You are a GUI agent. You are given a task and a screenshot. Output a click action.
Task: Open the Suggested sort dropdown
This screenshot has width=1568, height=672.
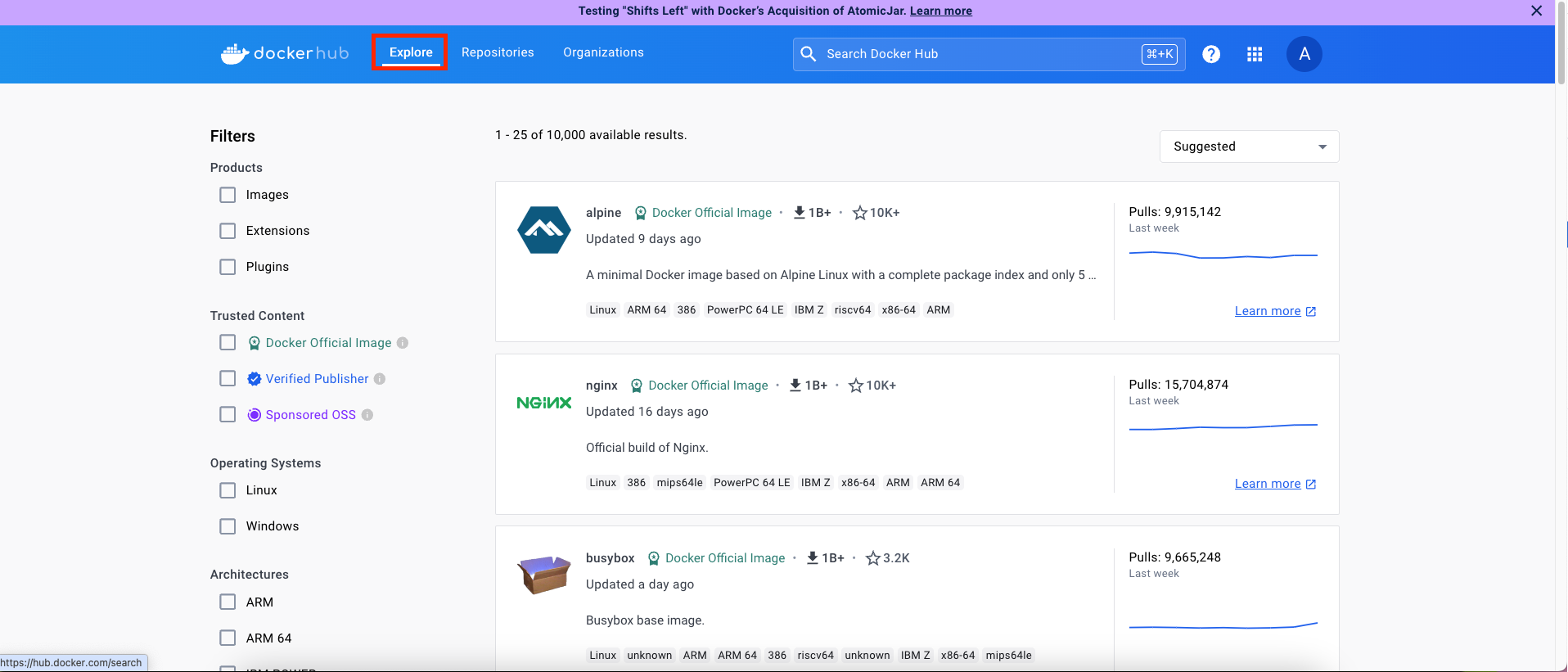tap(1249, 147)
